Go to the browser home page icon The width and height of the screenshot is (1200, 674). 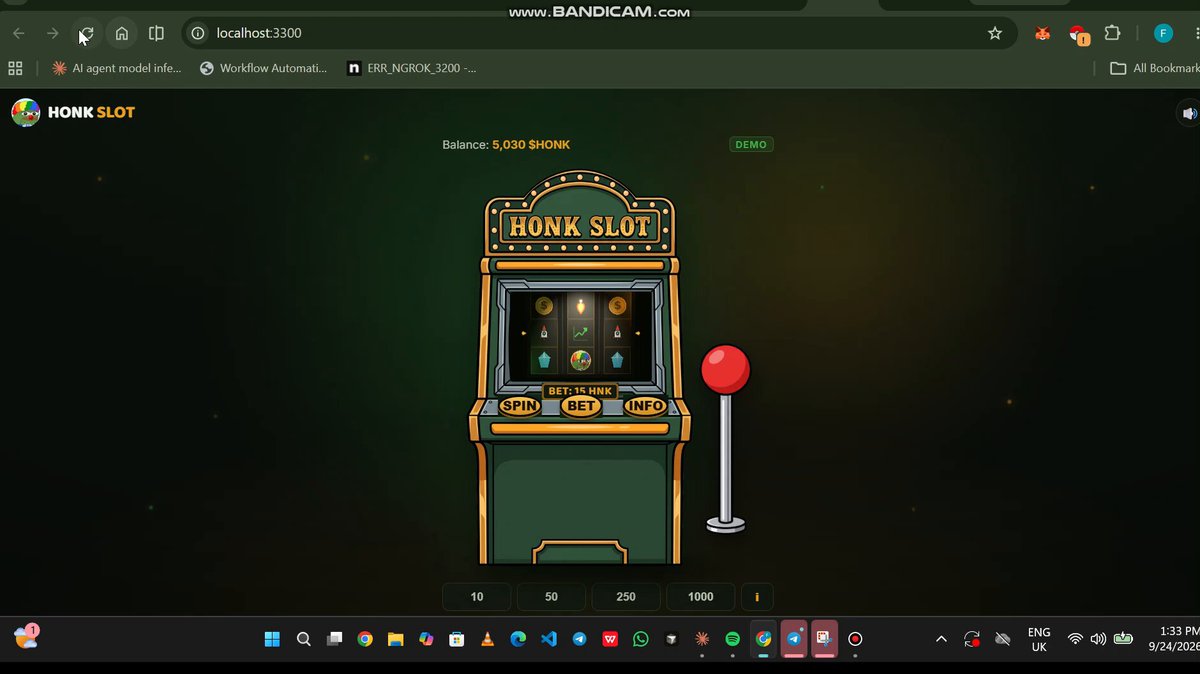121,33
